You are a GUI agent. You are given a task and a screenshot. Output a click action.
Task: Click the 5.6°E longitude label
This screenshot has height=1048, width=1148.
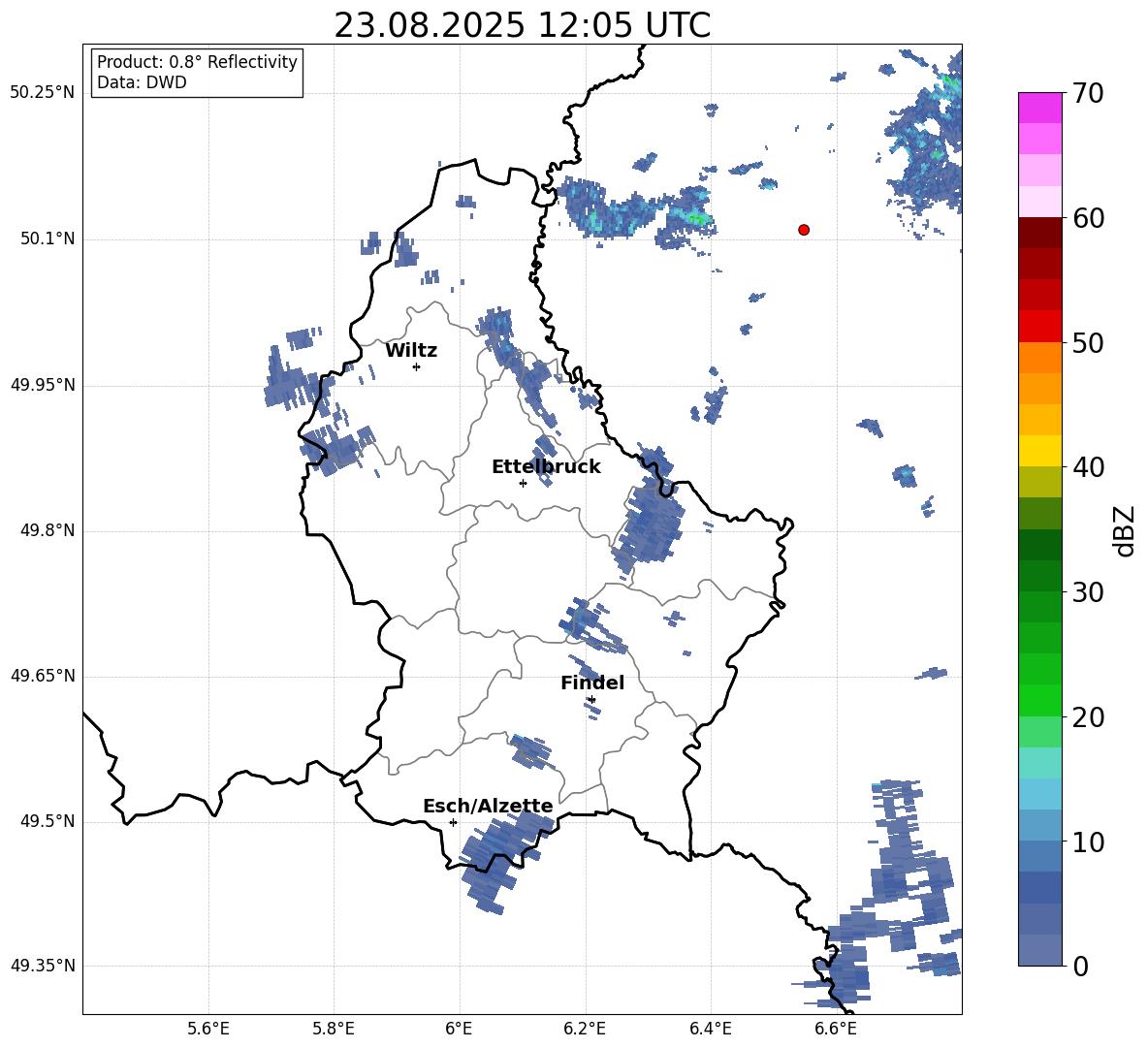pyautogui.click(x=208, y=1029)
